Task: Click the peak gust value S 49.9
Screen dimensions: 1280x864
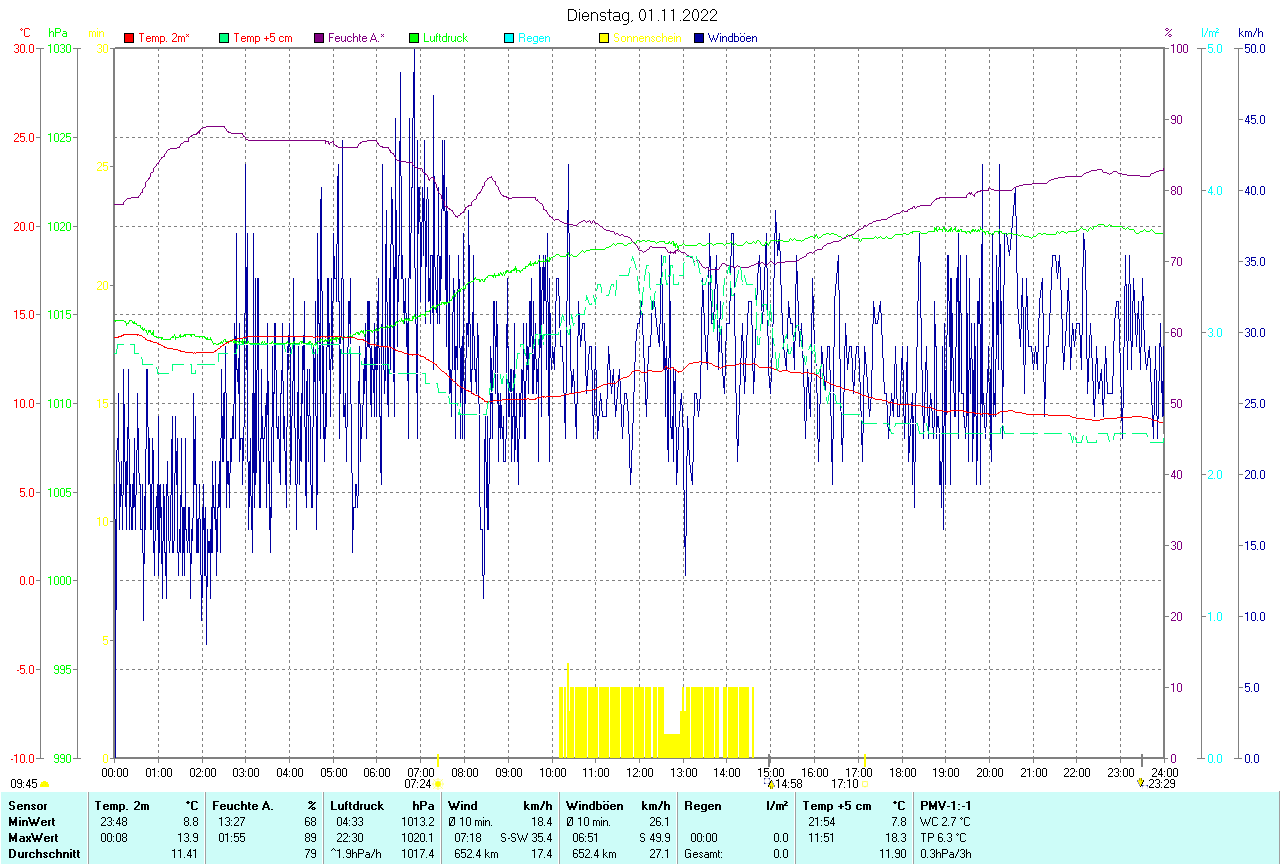Action: 654,837
